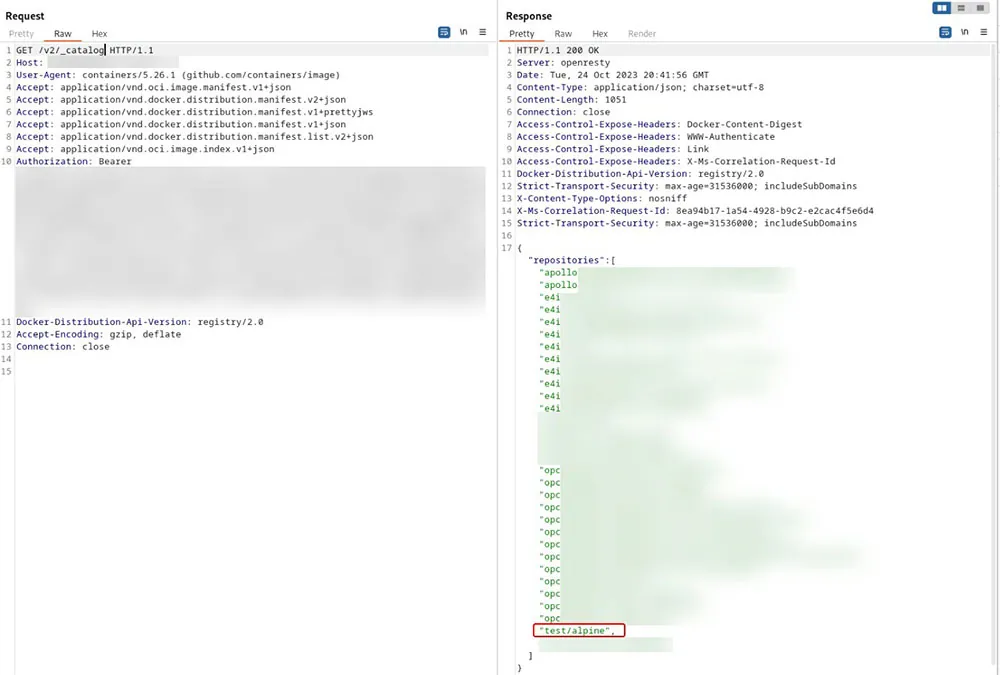
Task: Select Accept oci.image.manifest.v1+json line
Action: click(x=154, y=87)
